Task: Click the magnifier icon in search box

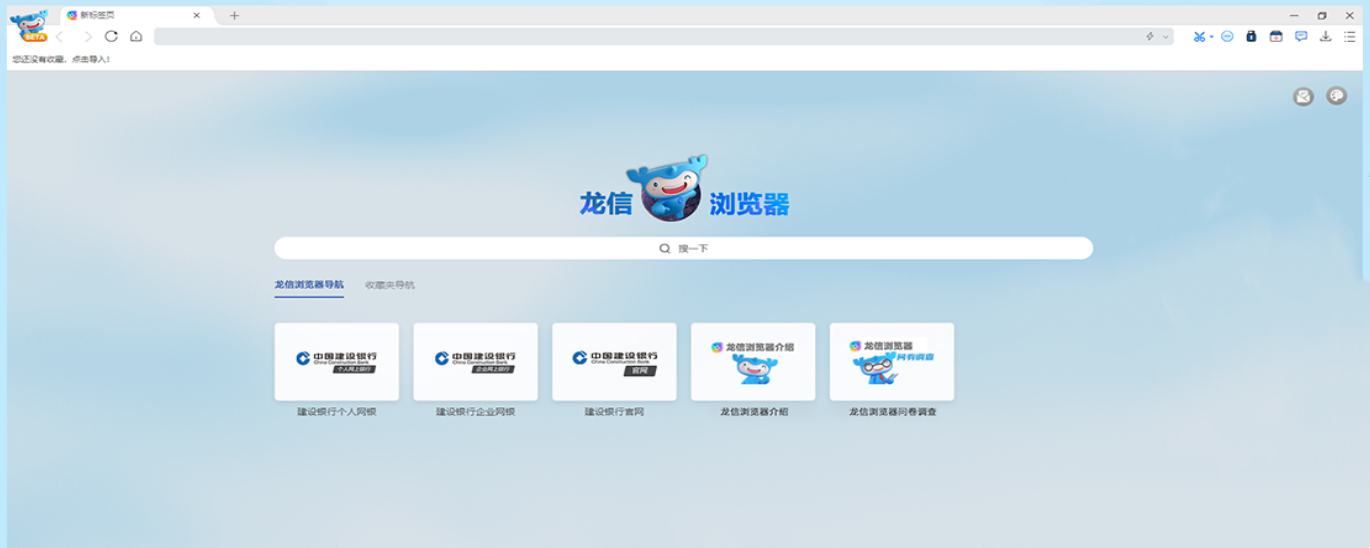Action: click(x=665, y=248)
